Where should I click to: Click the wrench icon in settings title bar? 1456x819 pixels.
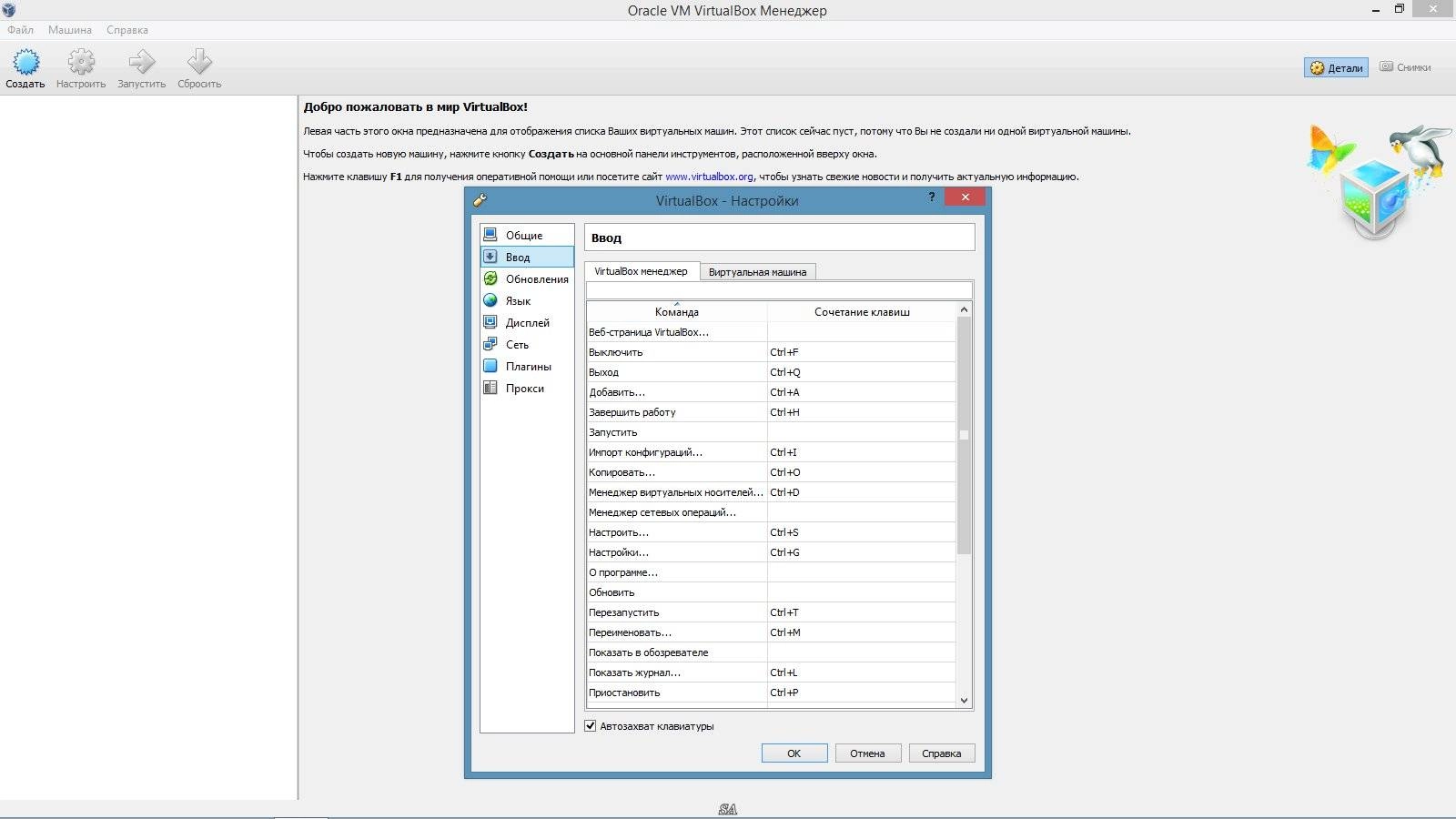[480, 200]
